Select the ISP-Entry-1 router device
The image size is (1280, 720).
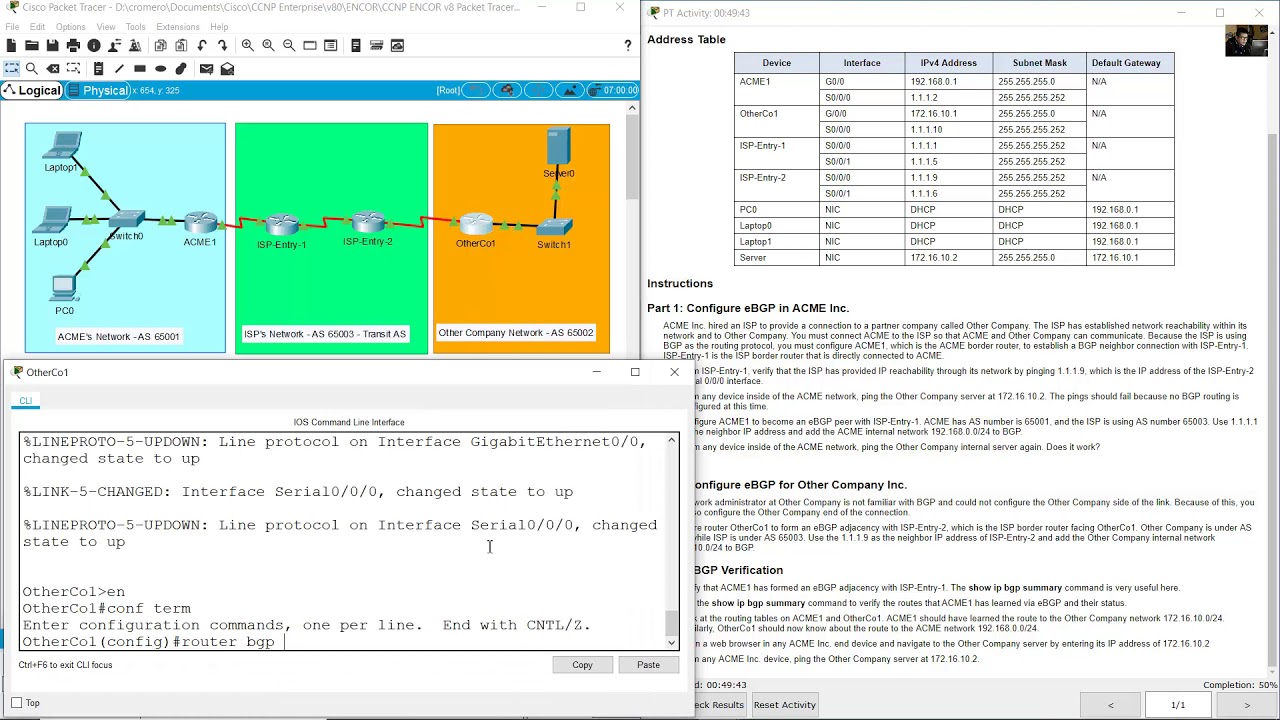(x=282, y=224)
